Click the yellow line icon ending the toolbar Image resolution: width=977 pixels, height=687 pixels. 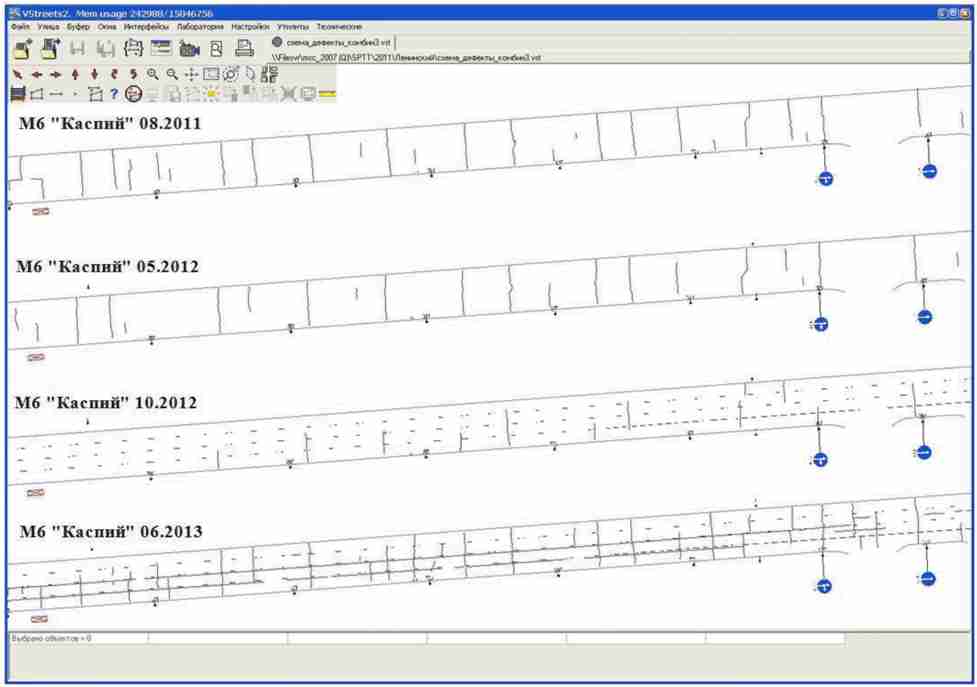(x=327, y=94)
